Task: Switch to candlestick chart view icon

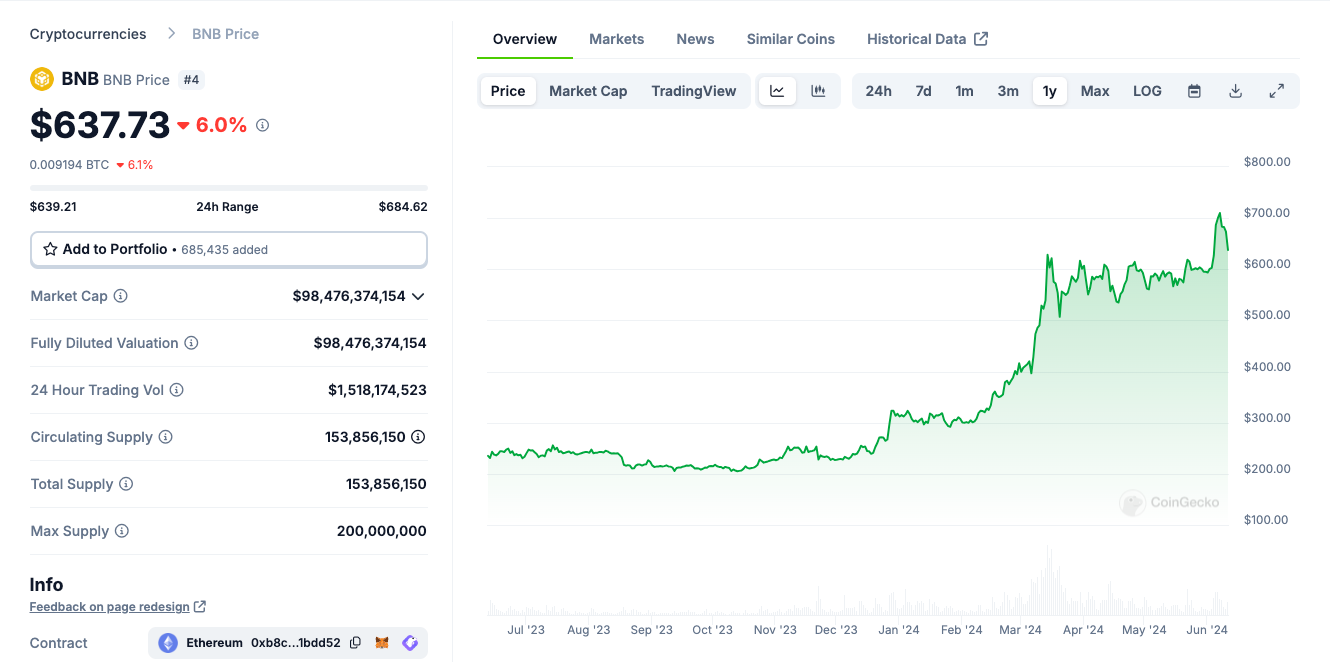Action: [x=818, y=91]
